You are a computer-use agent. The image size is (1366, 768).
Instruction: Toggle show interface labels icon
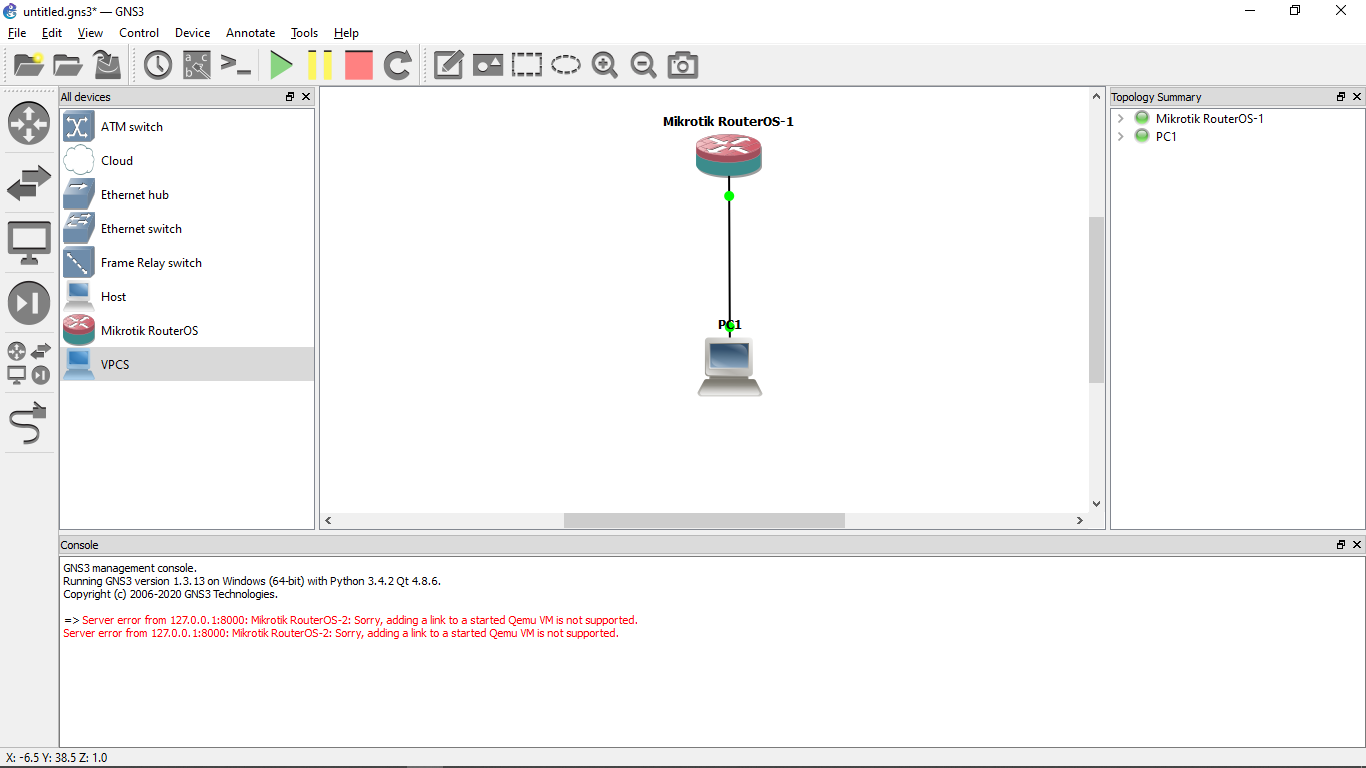click(x=196, y=65)
